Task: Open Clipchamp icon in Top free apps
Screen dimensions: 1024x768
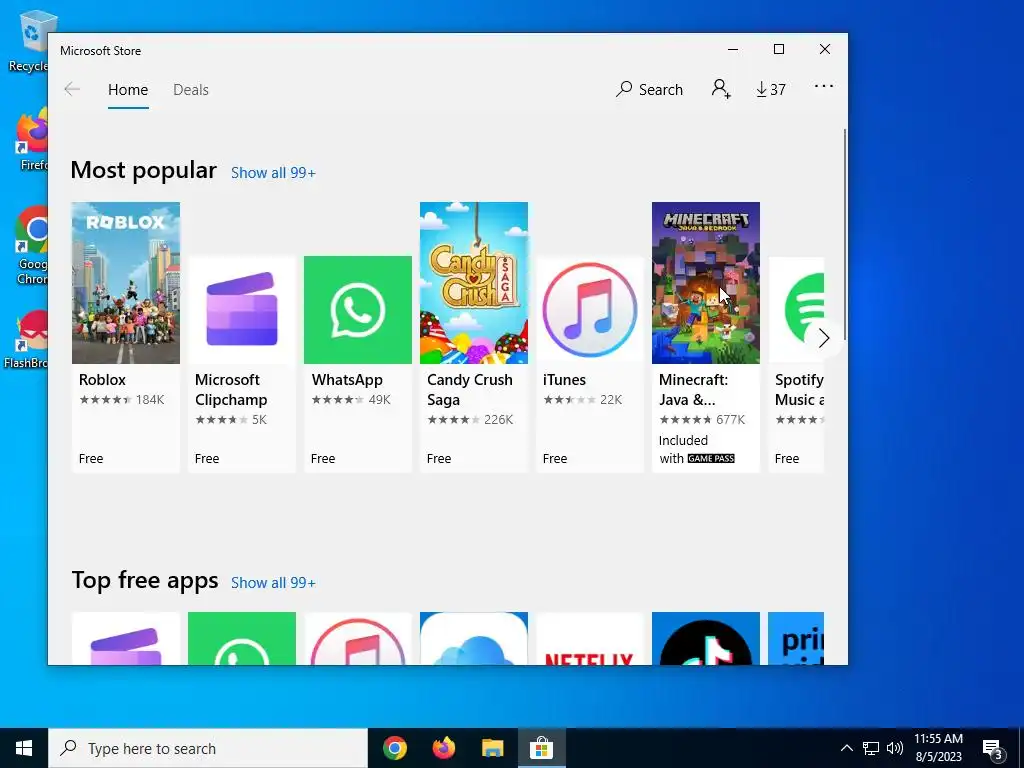Action: [125, 638]
